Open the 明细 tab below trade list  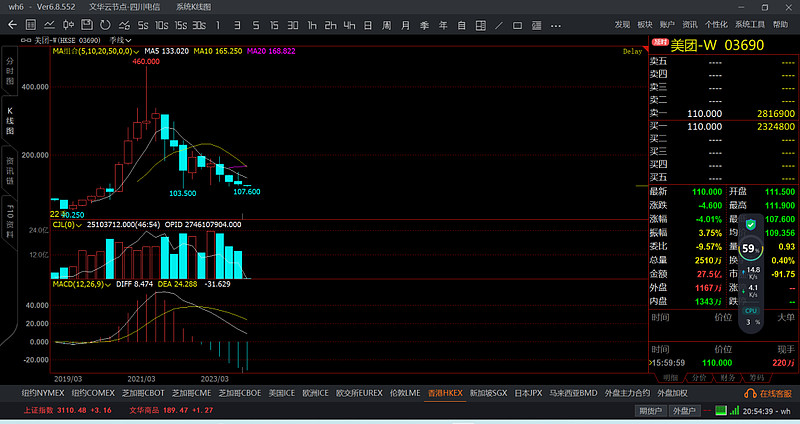pyautogui.click(x=670, y=378)
